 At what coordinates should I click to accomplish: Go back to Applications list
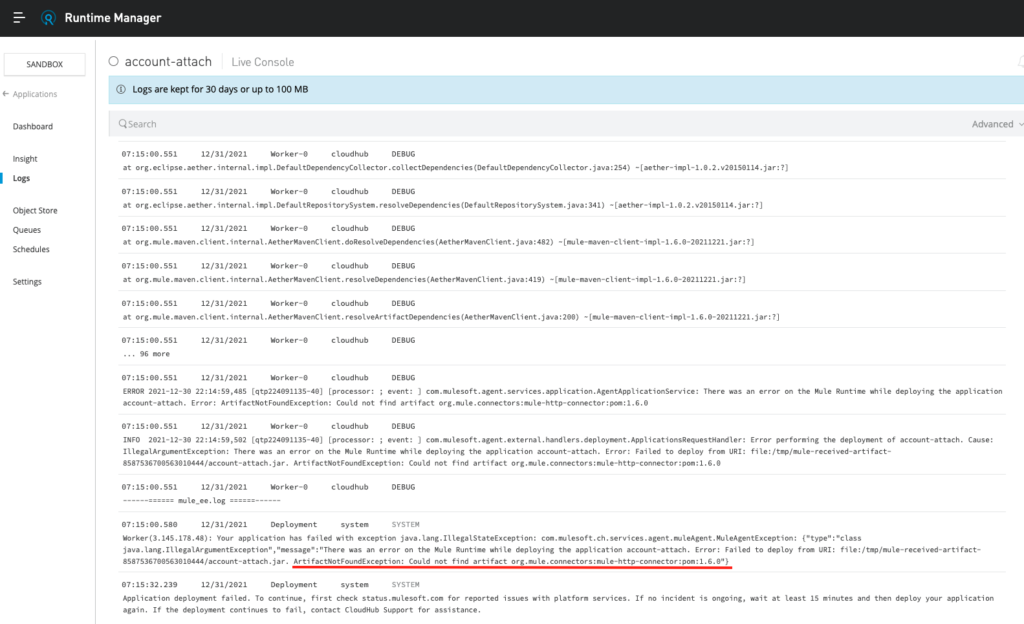click(x=35, y=94)
